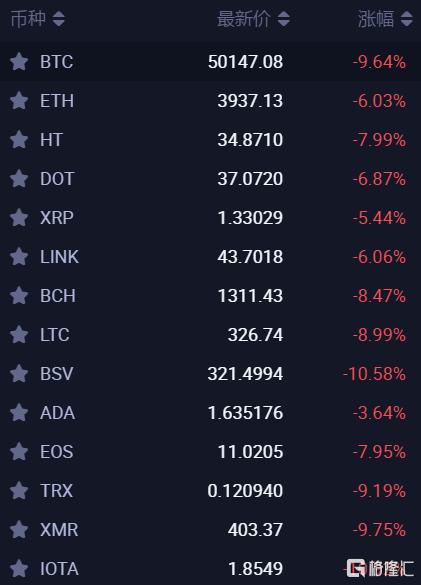Star the IOTA coin row

(19, 569)
